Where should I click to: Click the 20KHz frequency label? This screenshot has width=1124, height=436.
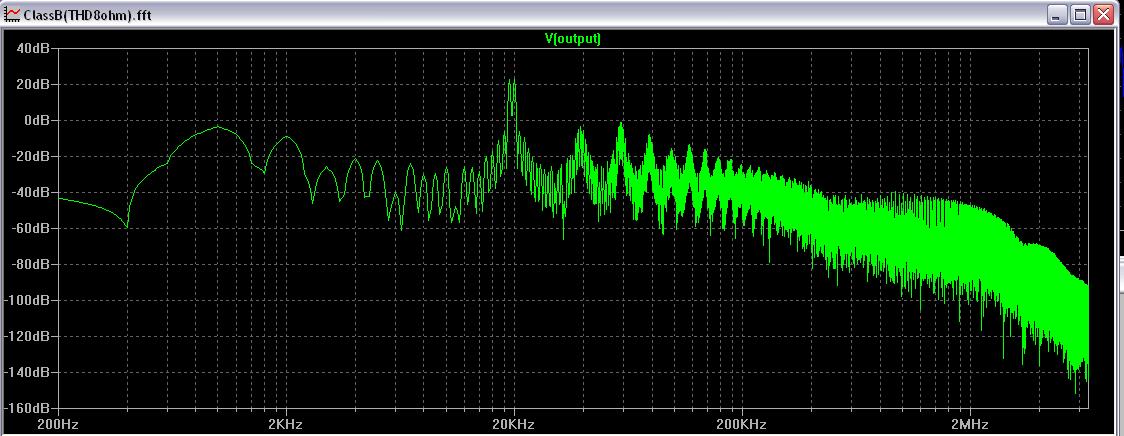(x=513, y=425)
